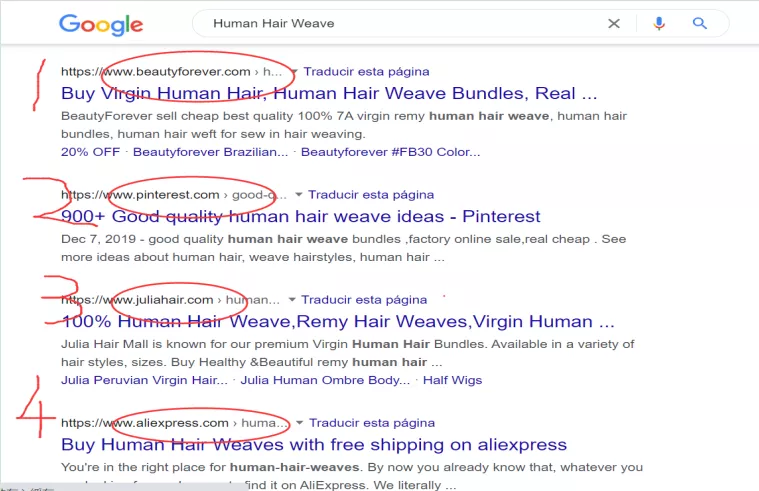The height and width of the screenshot is (491, 759).
Task: Run search with magnifying glass icon
Action: (x=699, y=23)
